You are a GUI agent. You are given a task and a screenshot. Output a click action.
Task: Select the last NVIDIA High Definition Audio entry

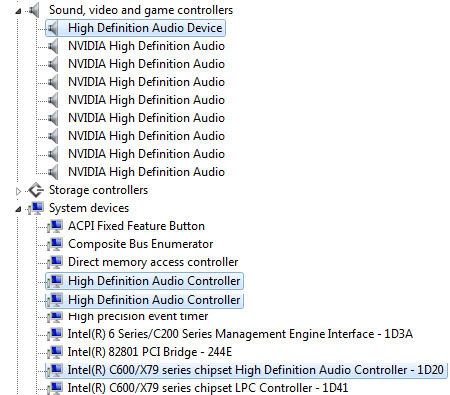(146, 172)
